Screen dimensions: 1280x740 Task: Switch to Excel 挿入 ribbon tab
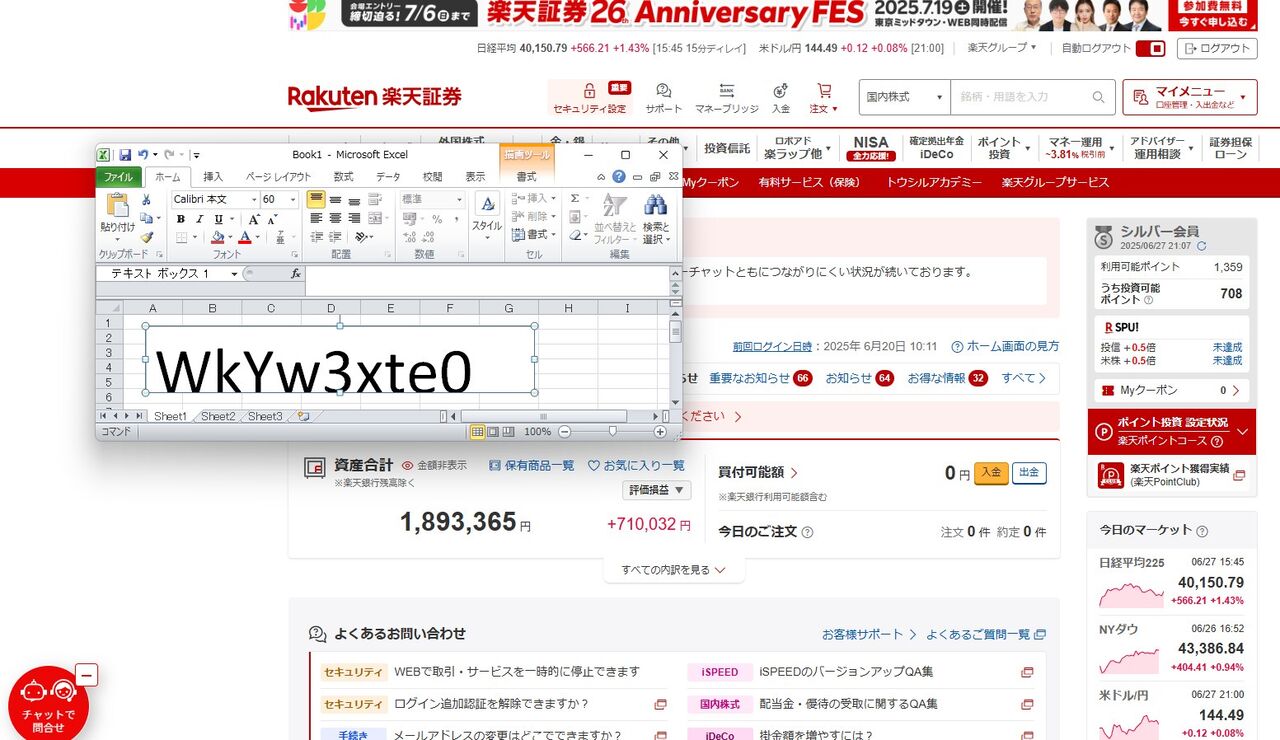pos(213,177)
